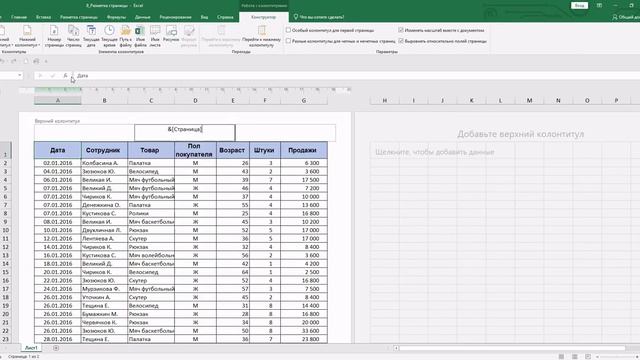Open the Общий доступ share button
Screen dimensions: 640x360
627,17
